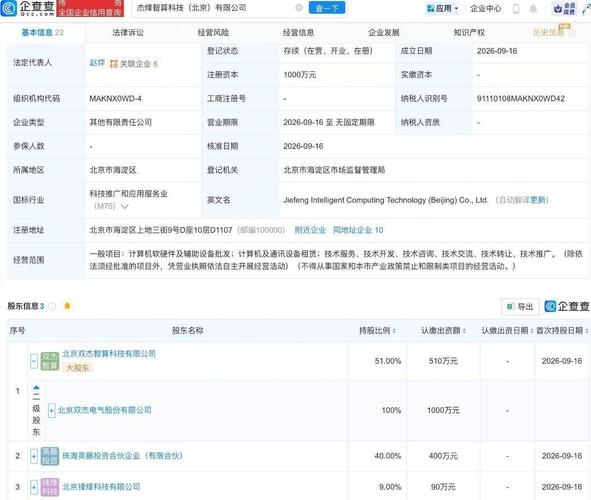Viewport: 591px width, 500px height.
Task: Click the 会员 crown icon
Action: pyautogui.click(x=564, y=9)
